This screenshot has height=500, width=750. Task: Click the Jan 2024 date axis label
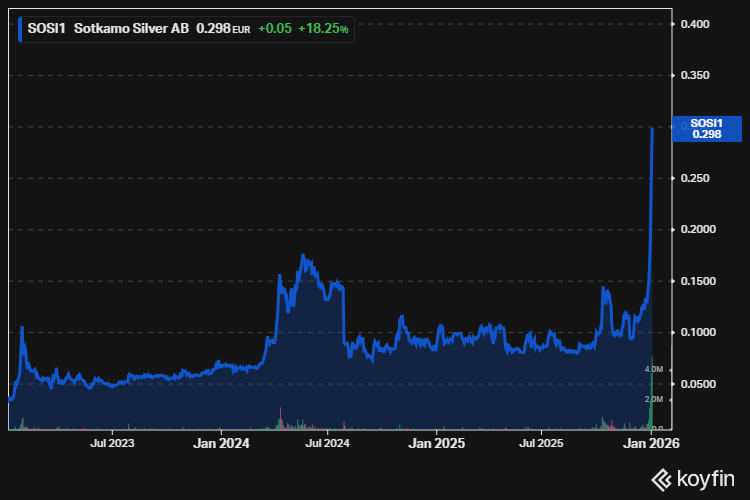(x=220, y=442)
